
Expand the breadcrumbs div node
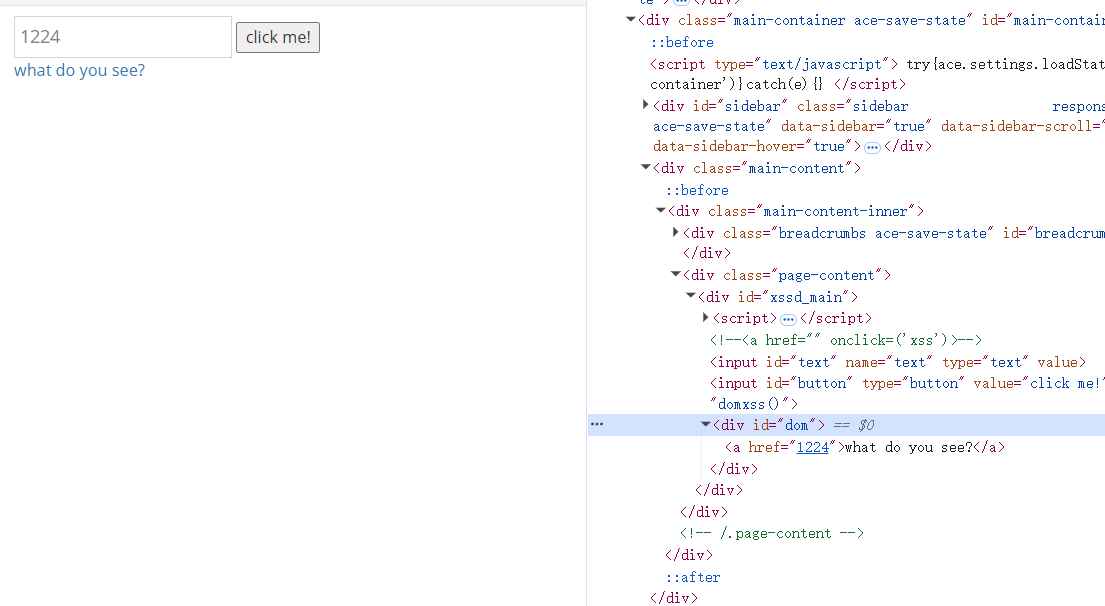676,232
